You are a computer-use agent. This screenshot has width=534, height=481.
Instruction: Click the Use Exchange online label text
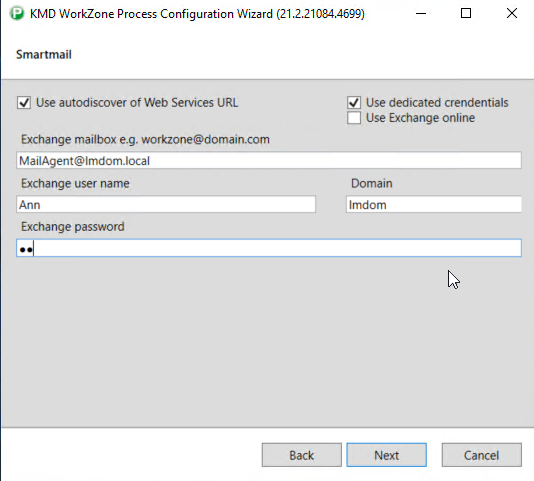(x=420, y=118)
